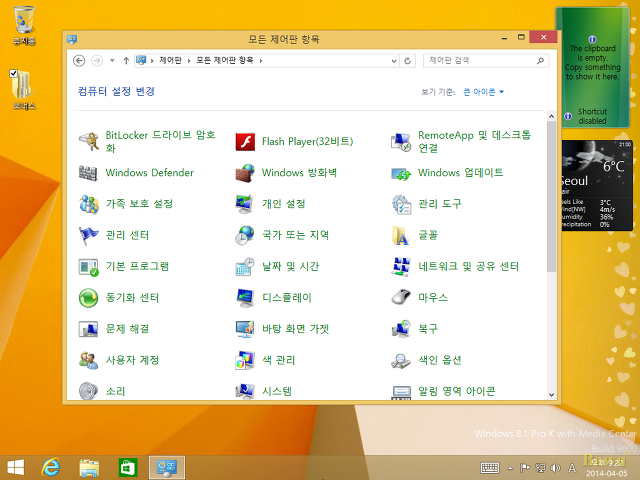Go back with the back arrow
Viewport: 640px width, 480px height.
(x=79, y=61)
